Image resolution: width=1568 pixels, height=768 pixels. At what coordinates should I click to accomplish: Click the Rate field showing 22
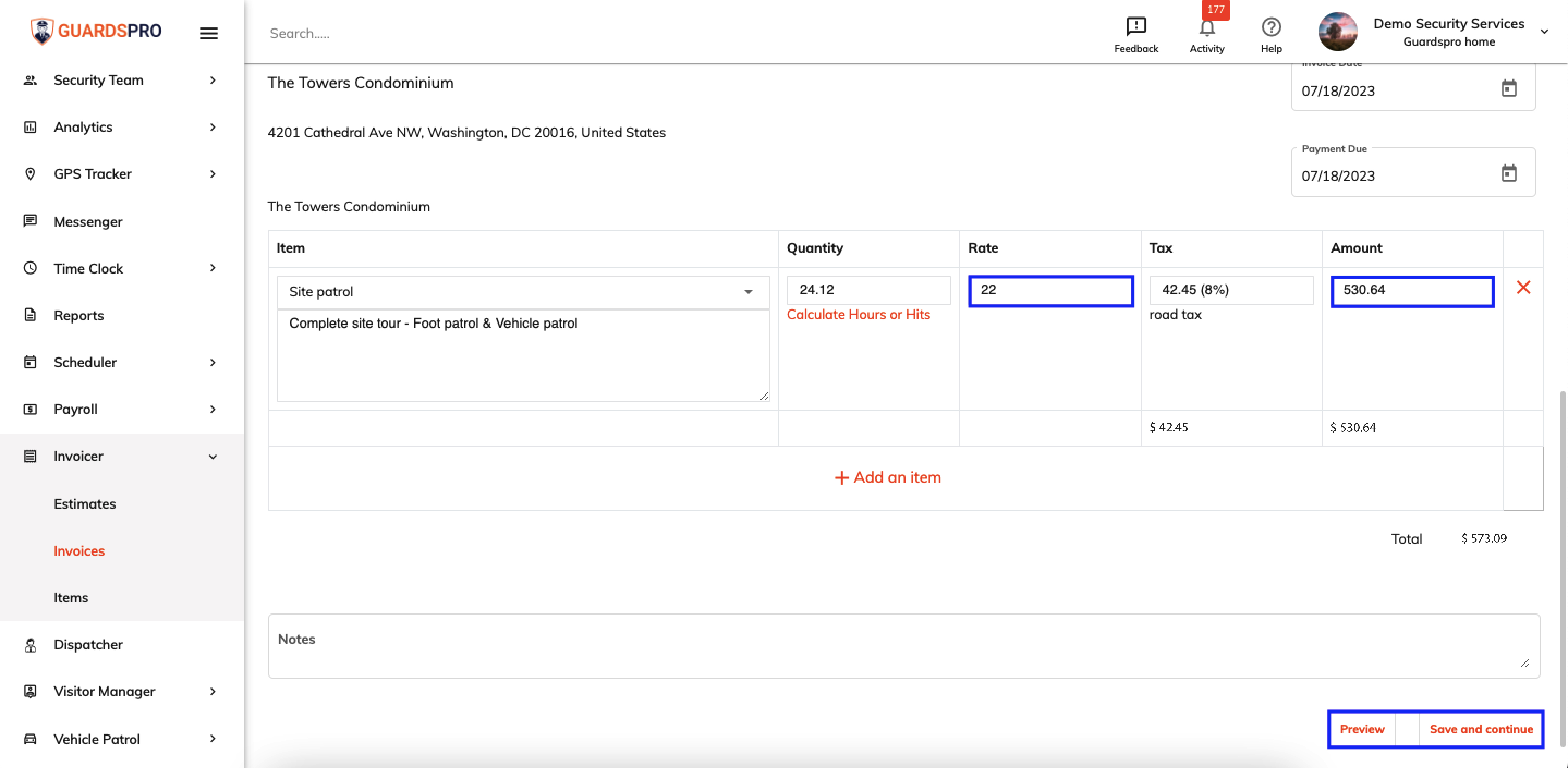click(x=1051, y=290)
